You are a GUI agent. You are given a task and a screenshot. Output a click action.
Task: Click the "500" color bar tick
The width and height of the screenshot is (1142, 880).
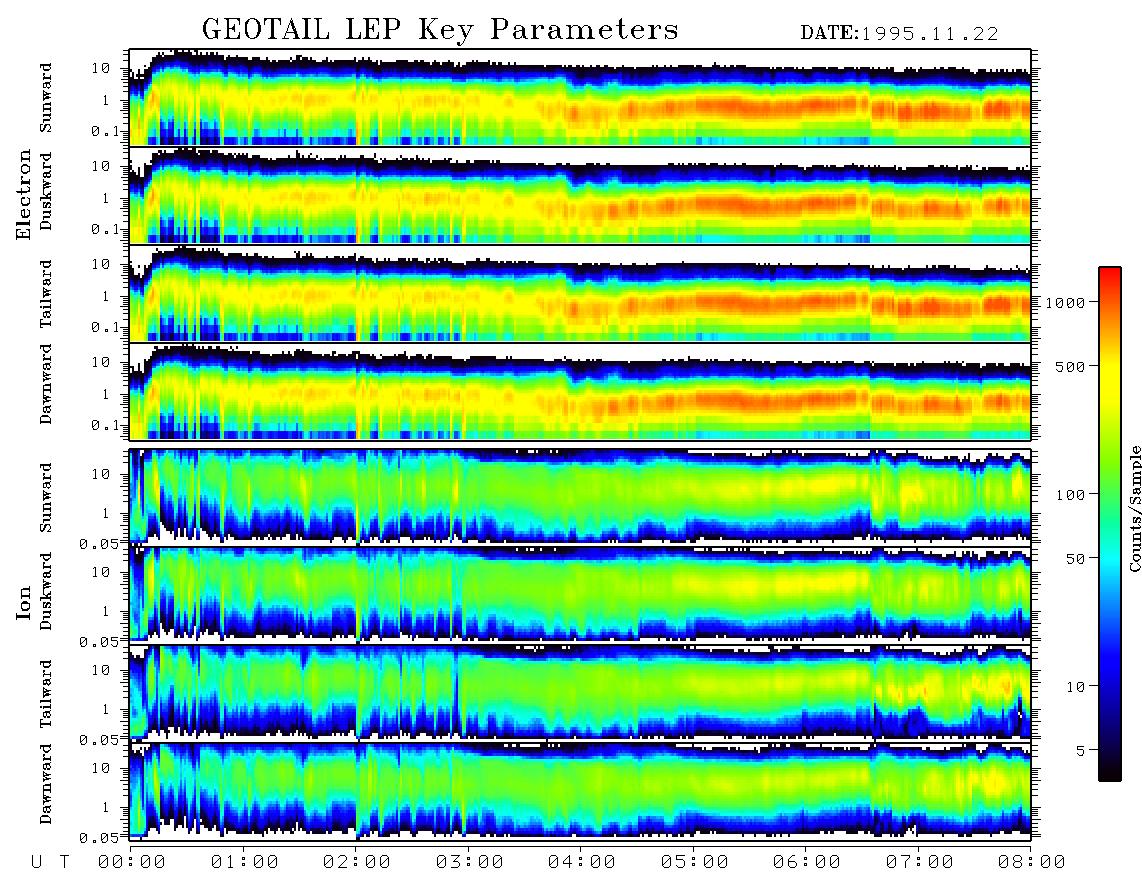[x=1070, y=366]
